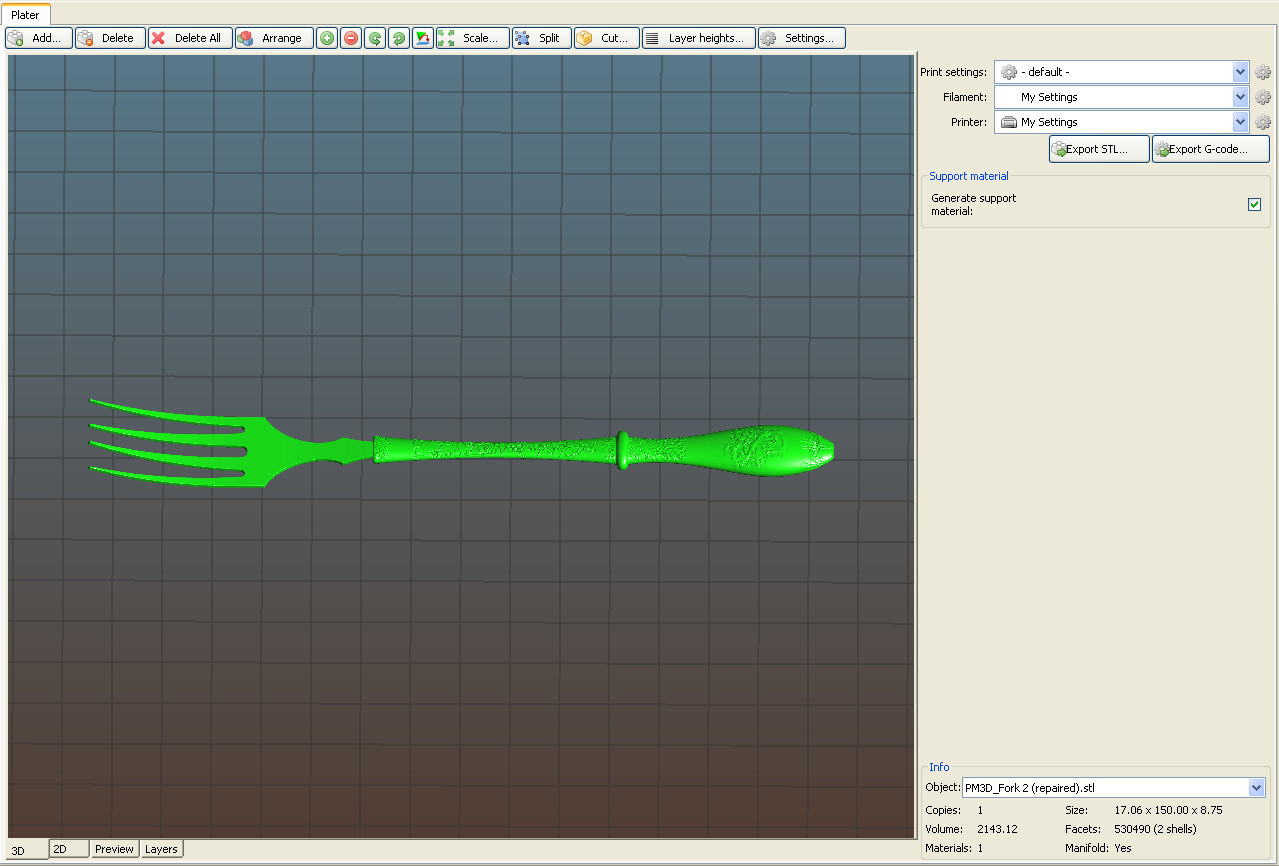1279x866 pixels.
Task: Export G-code for printing
Action: (x=1210, y=148)
